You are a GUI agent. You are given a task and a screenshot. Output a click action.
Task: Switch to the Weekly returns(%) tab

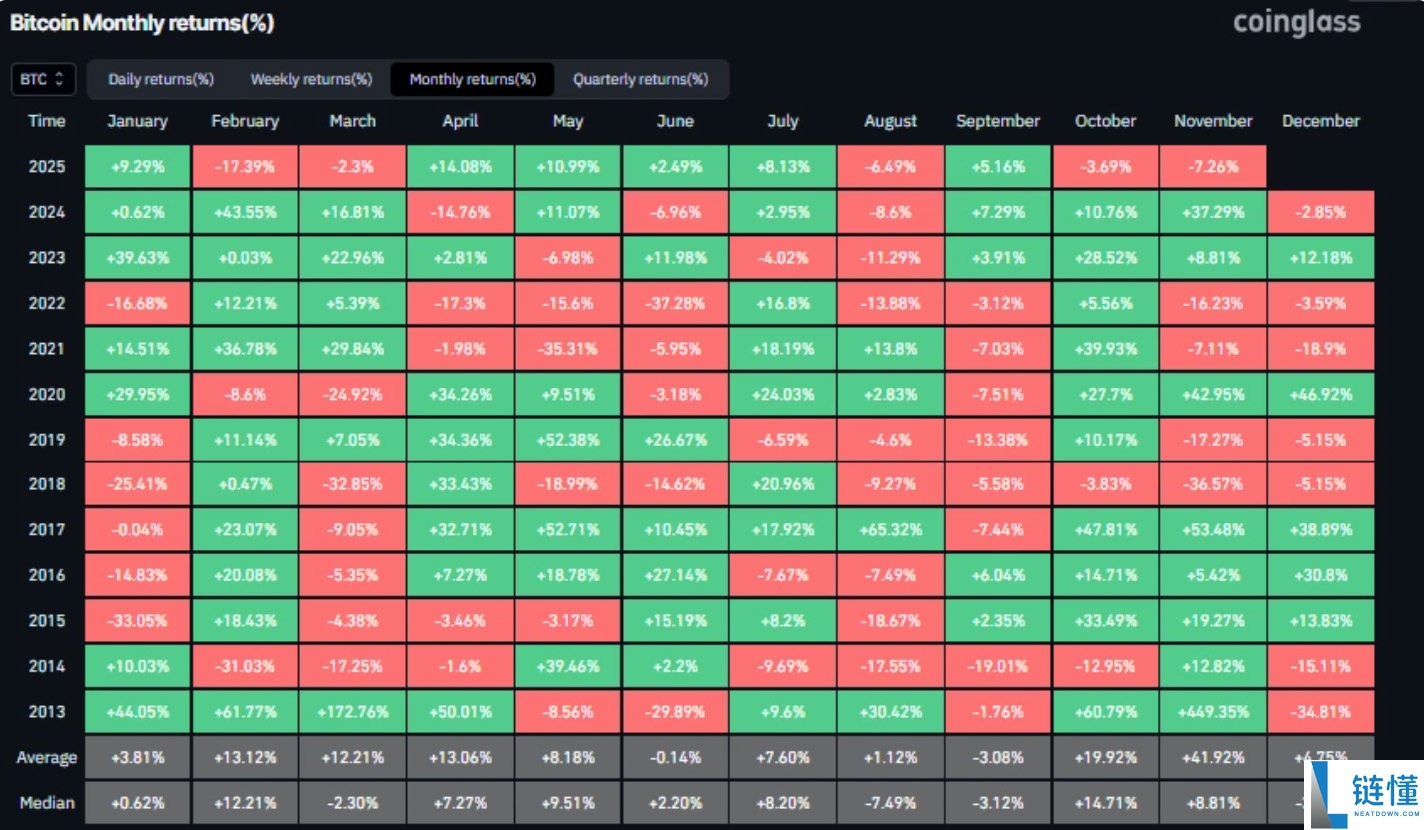(x=311, y=79)
